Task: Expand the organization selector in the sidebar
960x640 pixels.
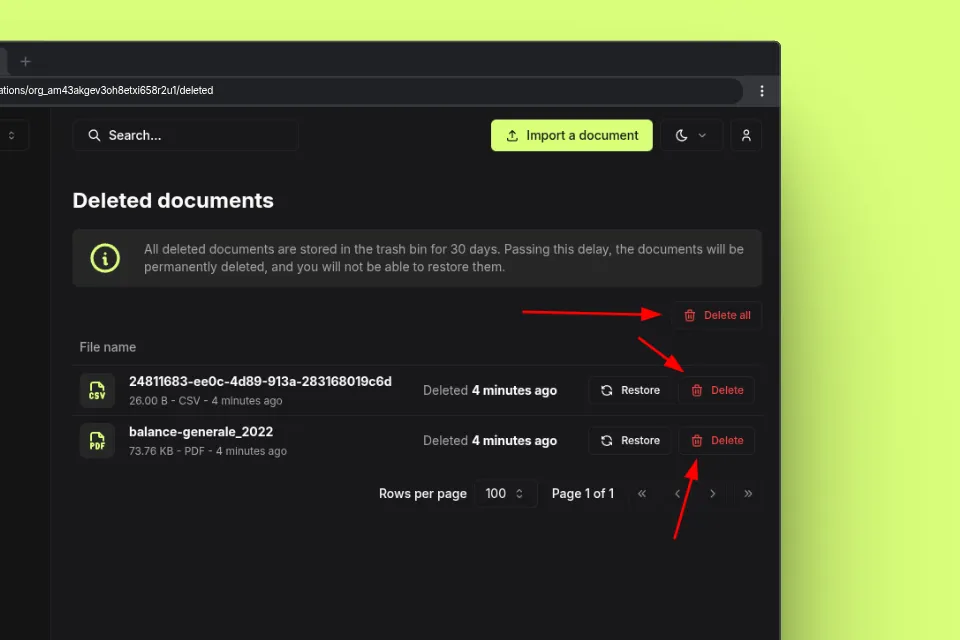Action: [x=12, y=136]
